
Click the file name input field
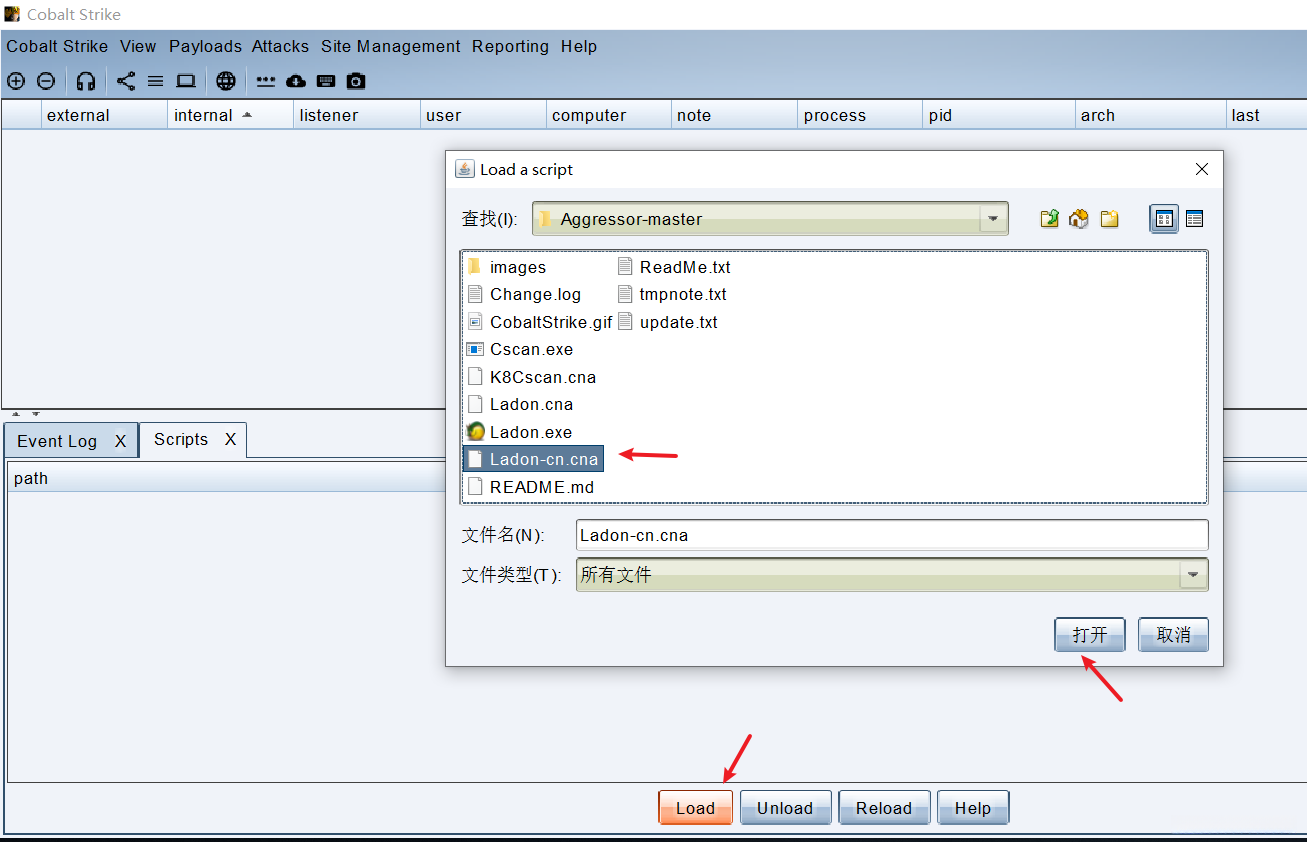coord(892,535)
